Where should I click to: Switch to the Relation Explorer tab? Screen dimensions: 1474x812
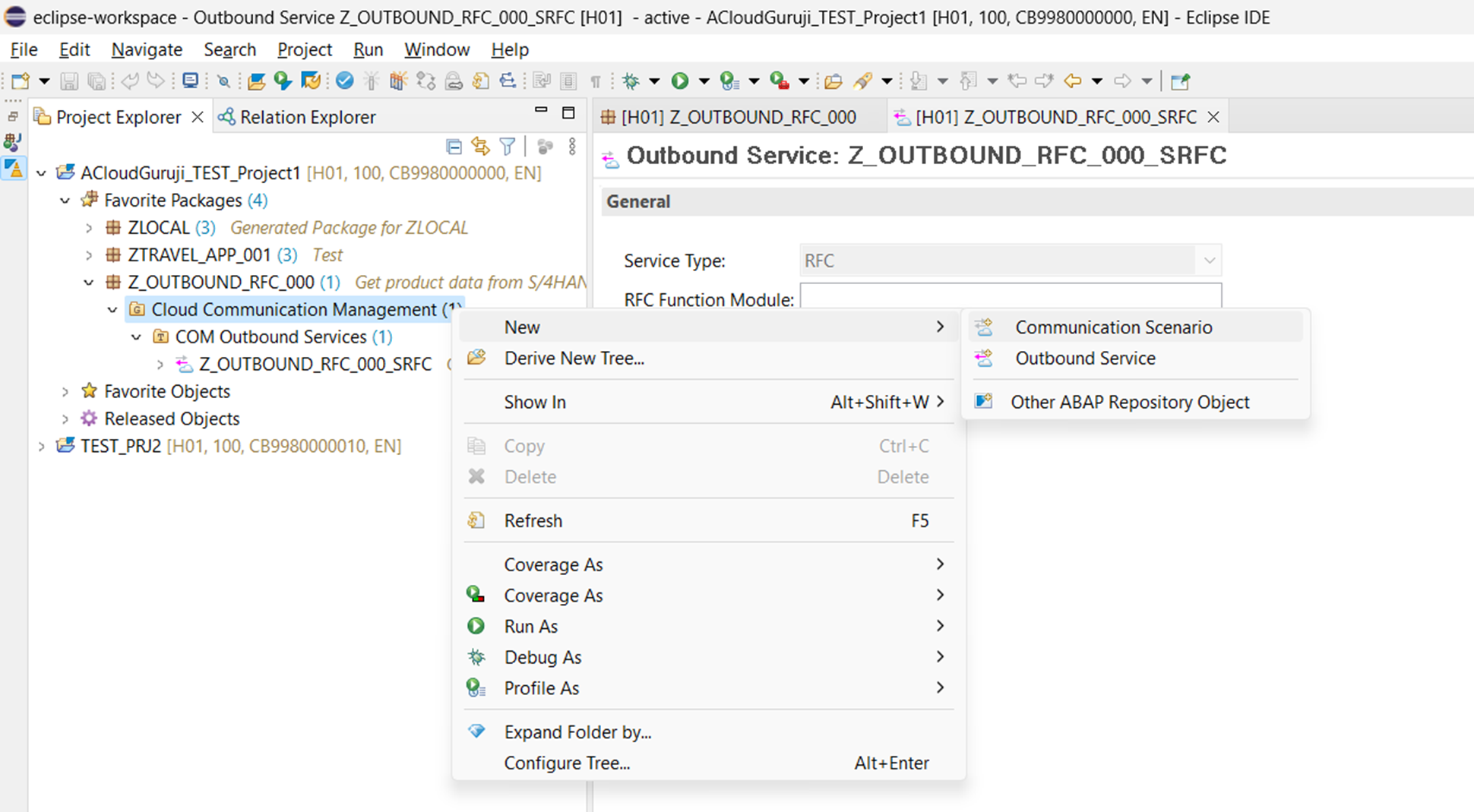[x=307, y=117]
